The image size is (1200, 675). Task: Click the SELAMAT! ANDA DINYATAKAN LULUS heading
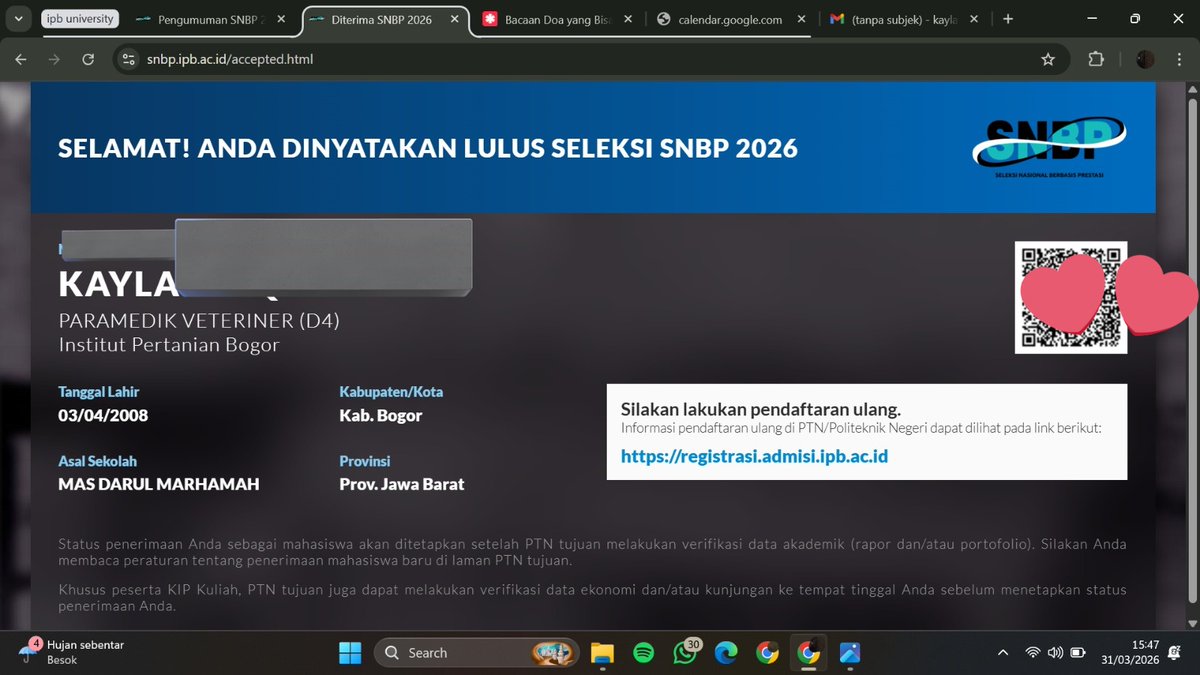coord(428,148)
